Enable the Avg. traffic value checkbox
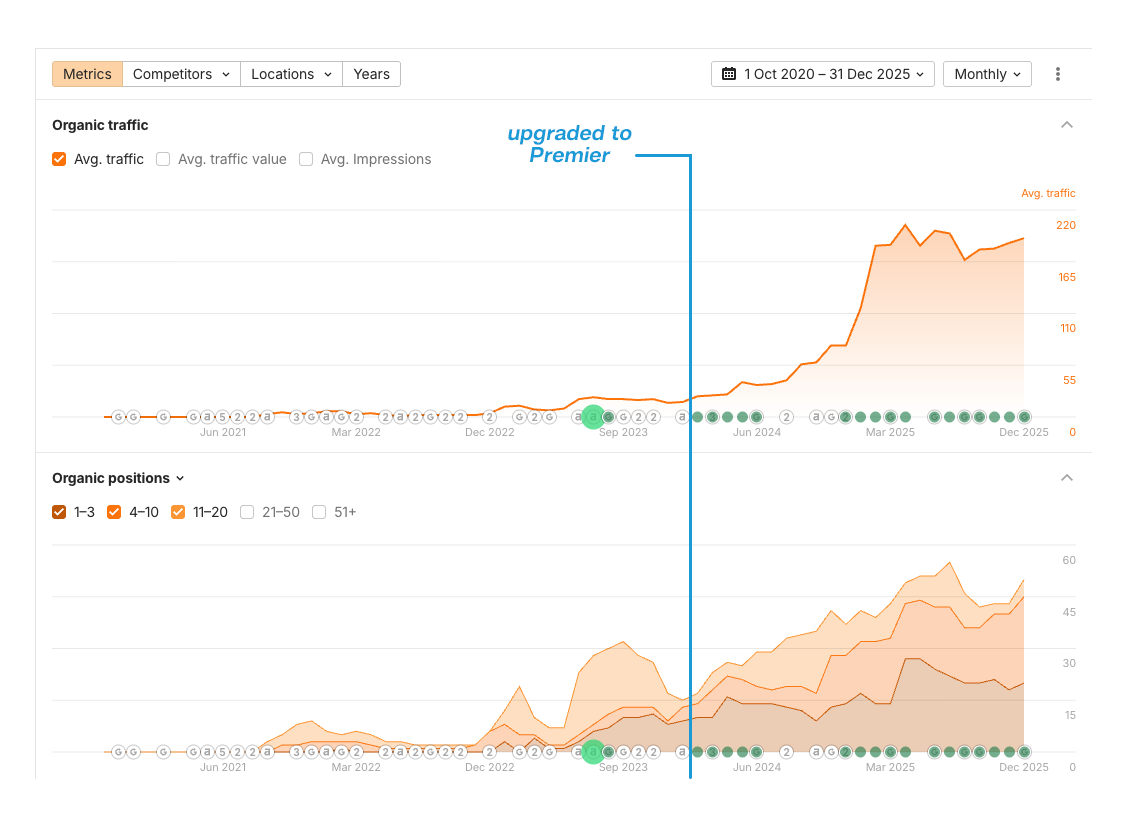 point(163,159)
